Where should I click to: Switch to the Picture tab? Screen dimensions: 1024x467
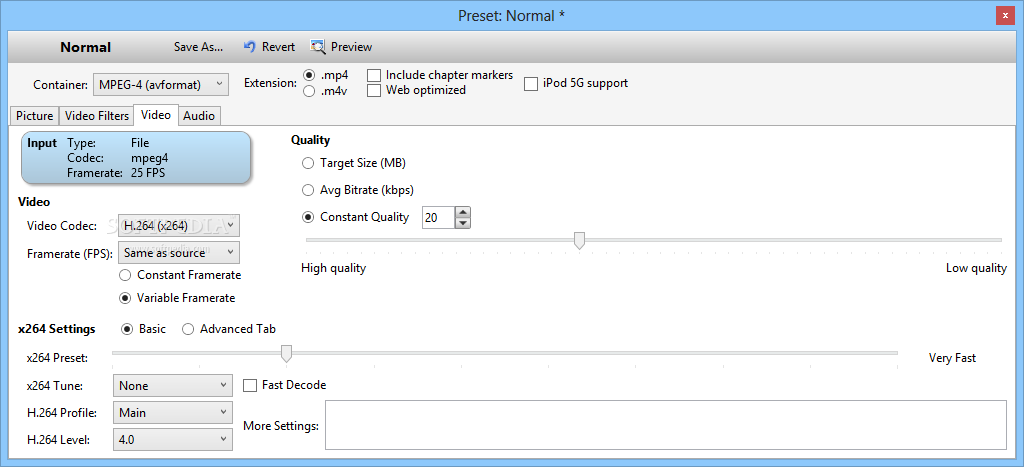point(35,116)
